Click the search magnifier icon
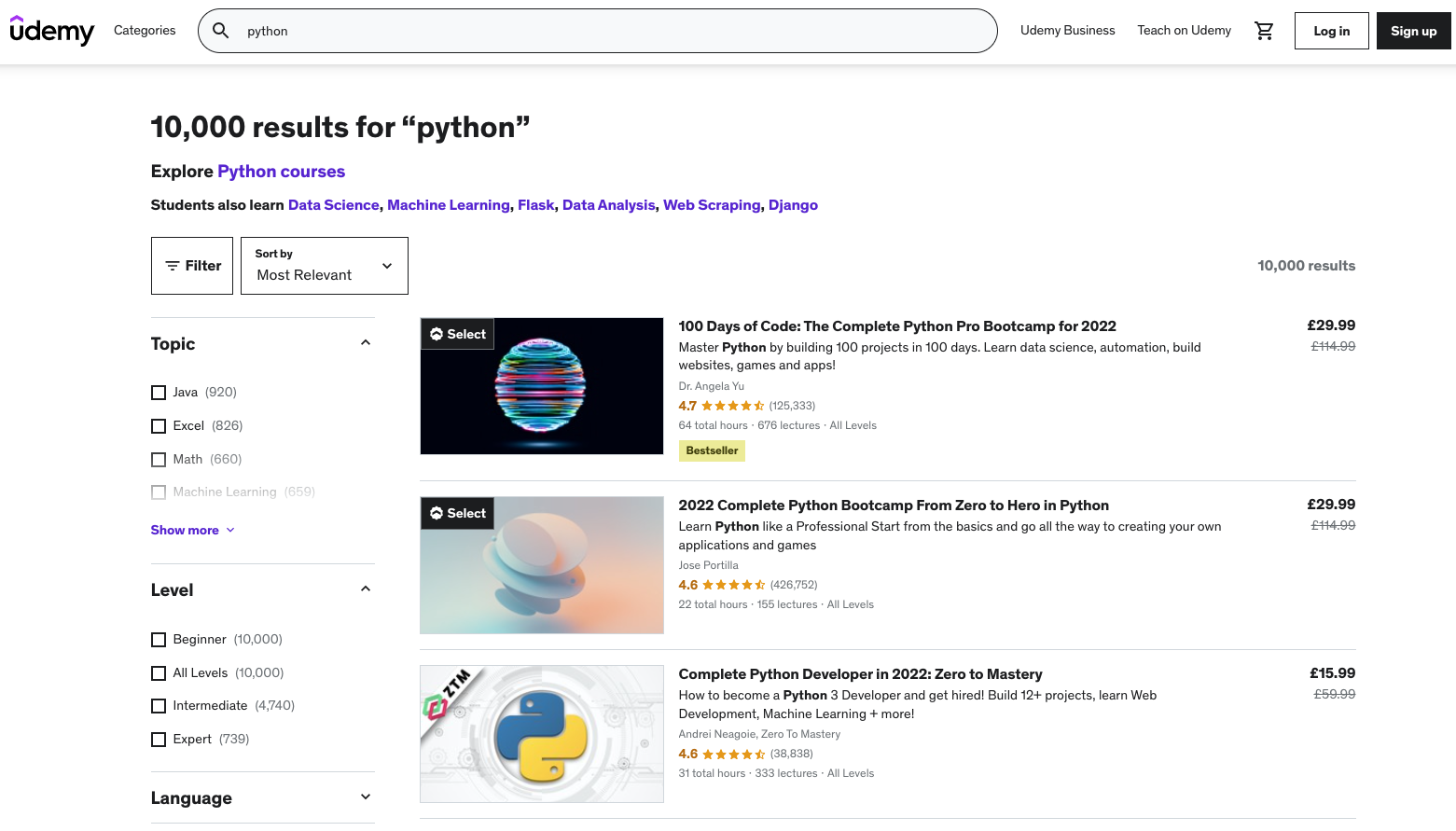The image size is (1456, 831). (x=221, y=31)
